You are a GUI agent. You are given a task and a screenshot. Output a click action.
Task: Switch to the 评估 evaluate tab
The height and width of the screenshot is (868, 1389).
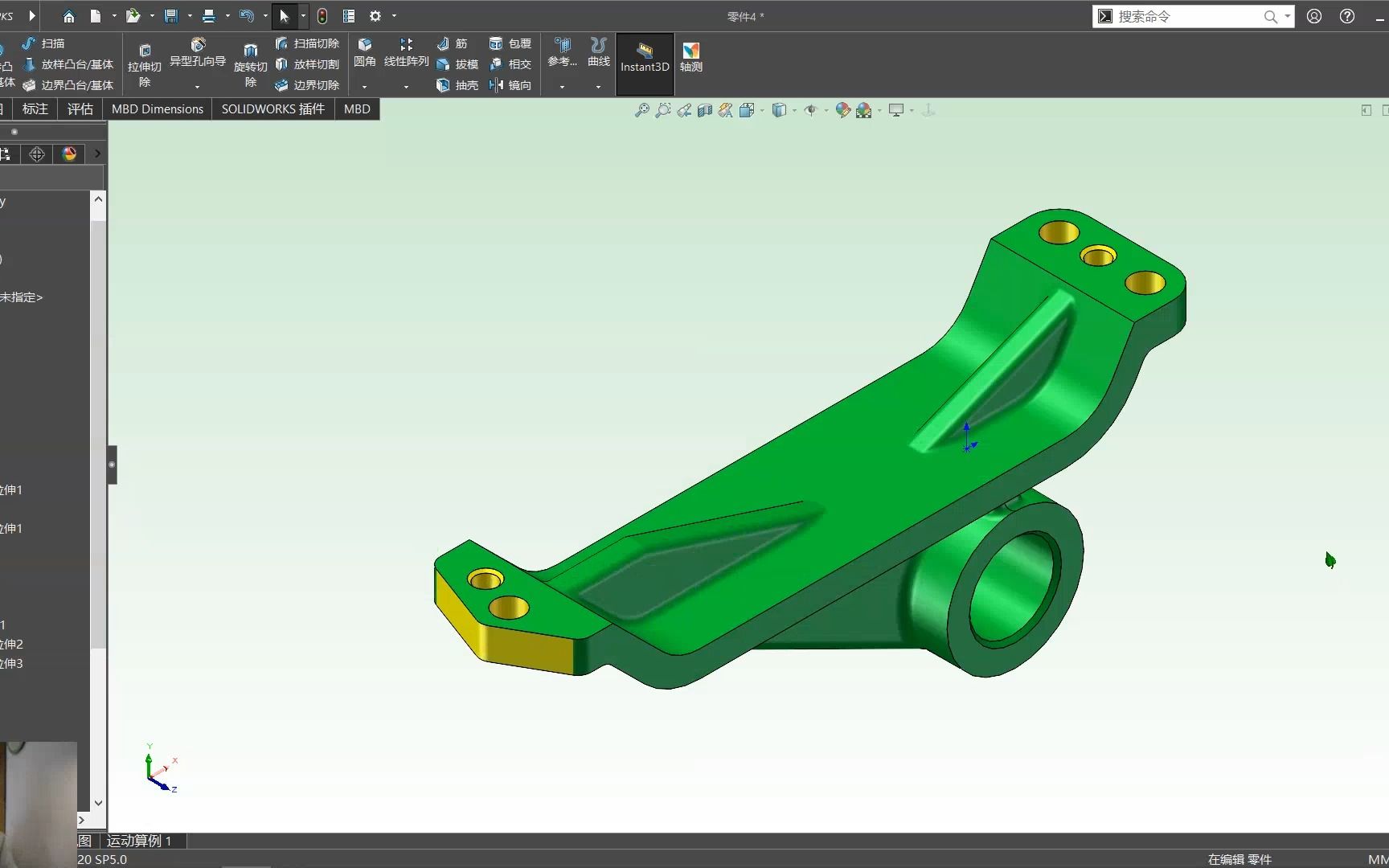(80, 109)
